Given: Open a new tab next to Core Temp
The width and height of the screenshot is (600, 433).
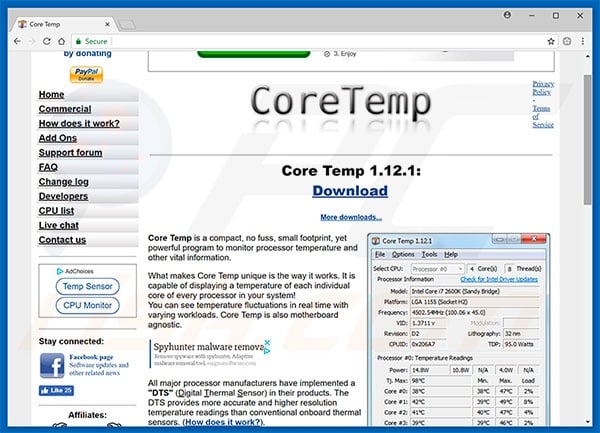Looking at the screenshot, I should tap(126, 25).
